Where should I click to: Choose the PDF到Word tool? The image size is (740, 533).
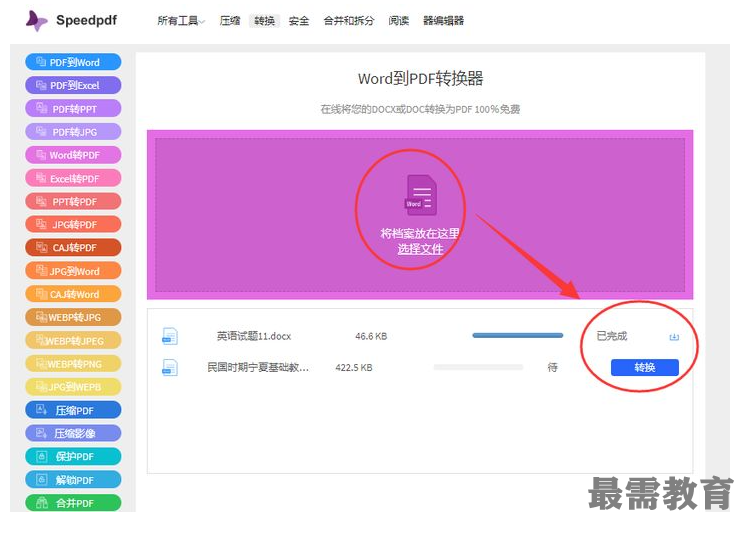(x=73, y=62)
